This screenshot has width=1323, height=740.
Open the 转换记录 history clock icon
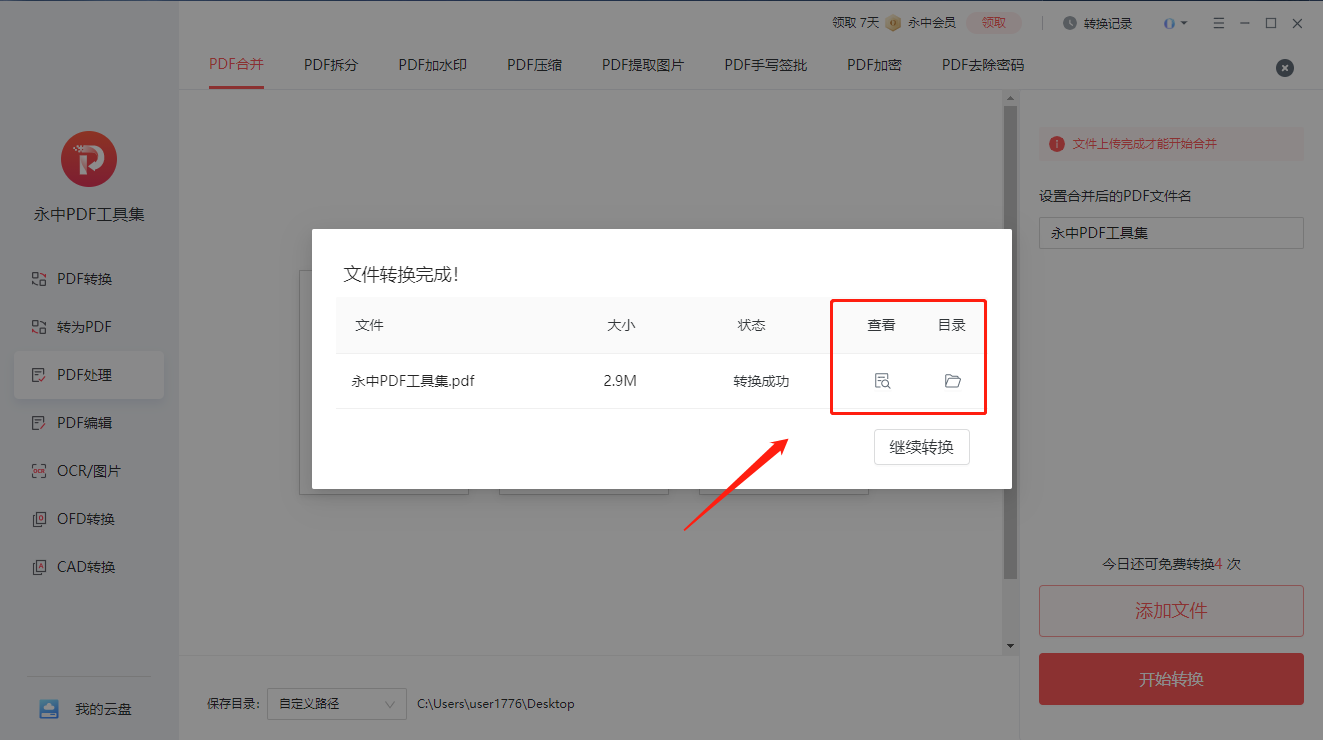[x=1069, y=23]
